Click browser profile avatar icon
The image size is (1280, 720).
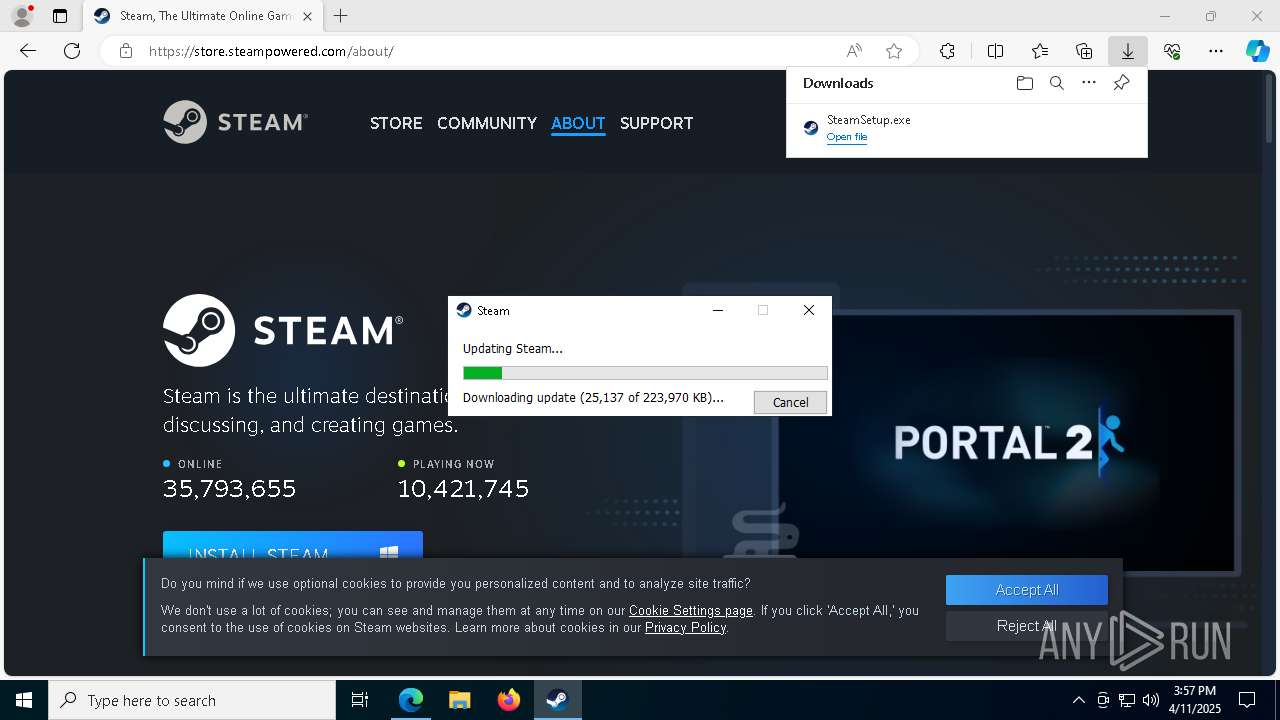pos(21,16)
